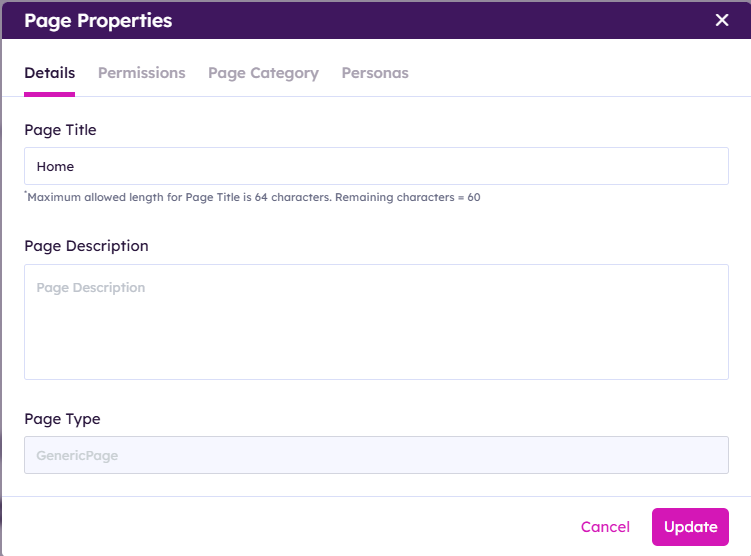Viewport: 751px width, 556px height.
Task: Click the disabled GenericPage Page Type field
Action: (x=376, y=455)
